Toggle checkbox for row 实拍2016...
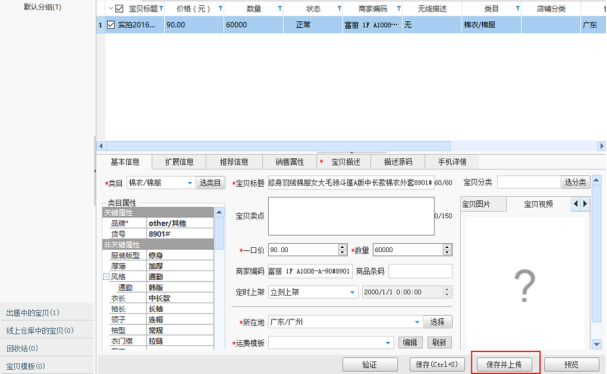The height and width of the screenshot is (374, 607). pyautogui.click(x=111, y=25)
